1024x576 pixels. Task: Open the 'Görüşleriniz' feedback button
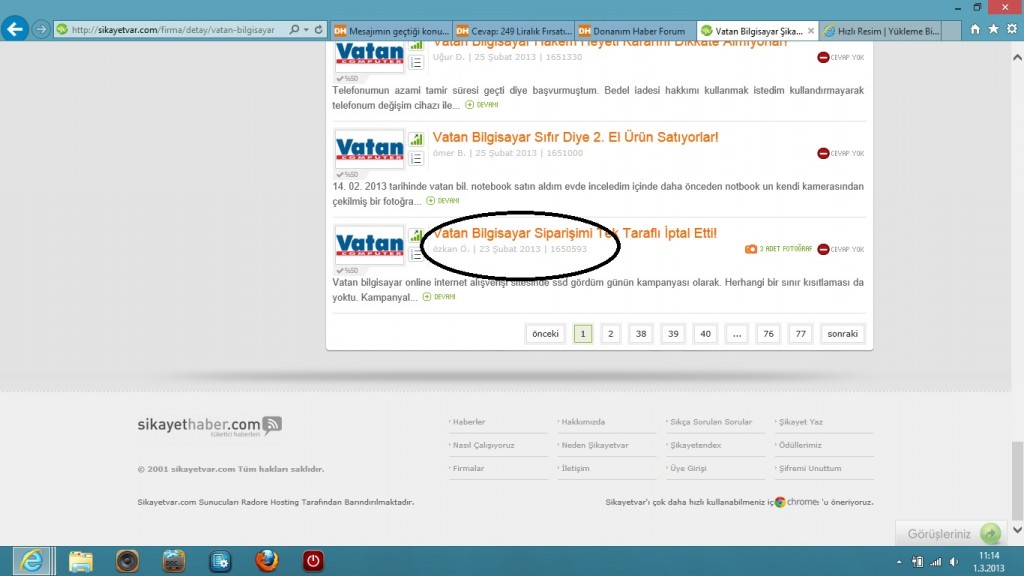tap(950, 534)
